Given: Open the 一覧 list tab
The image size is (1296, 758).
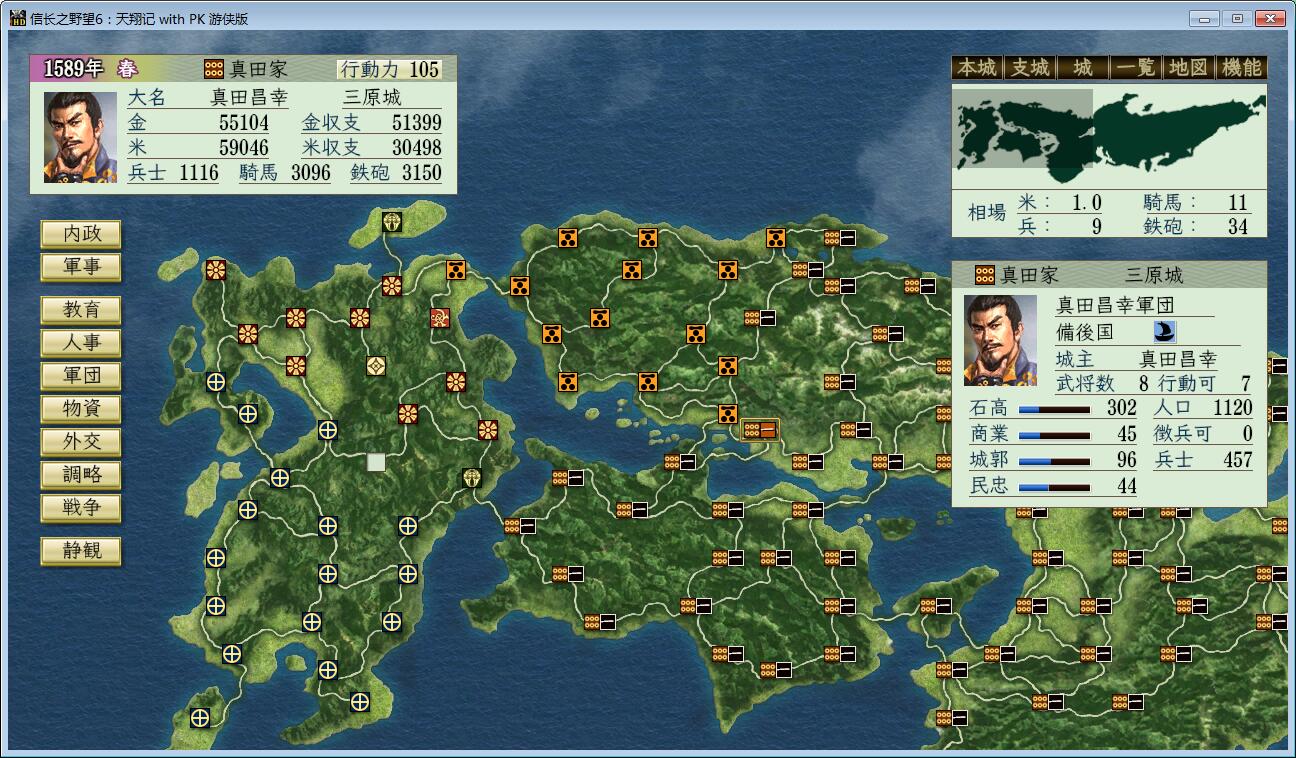Looking at the screenshot, I should point(1136,68).
